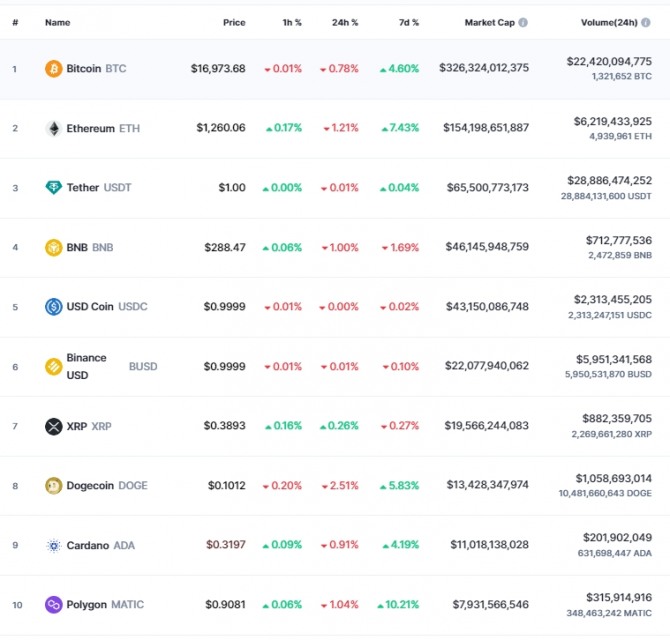Open the Cardano ADA name link
The height and width of the screenshot is (640, 670).
pos(100,546)
